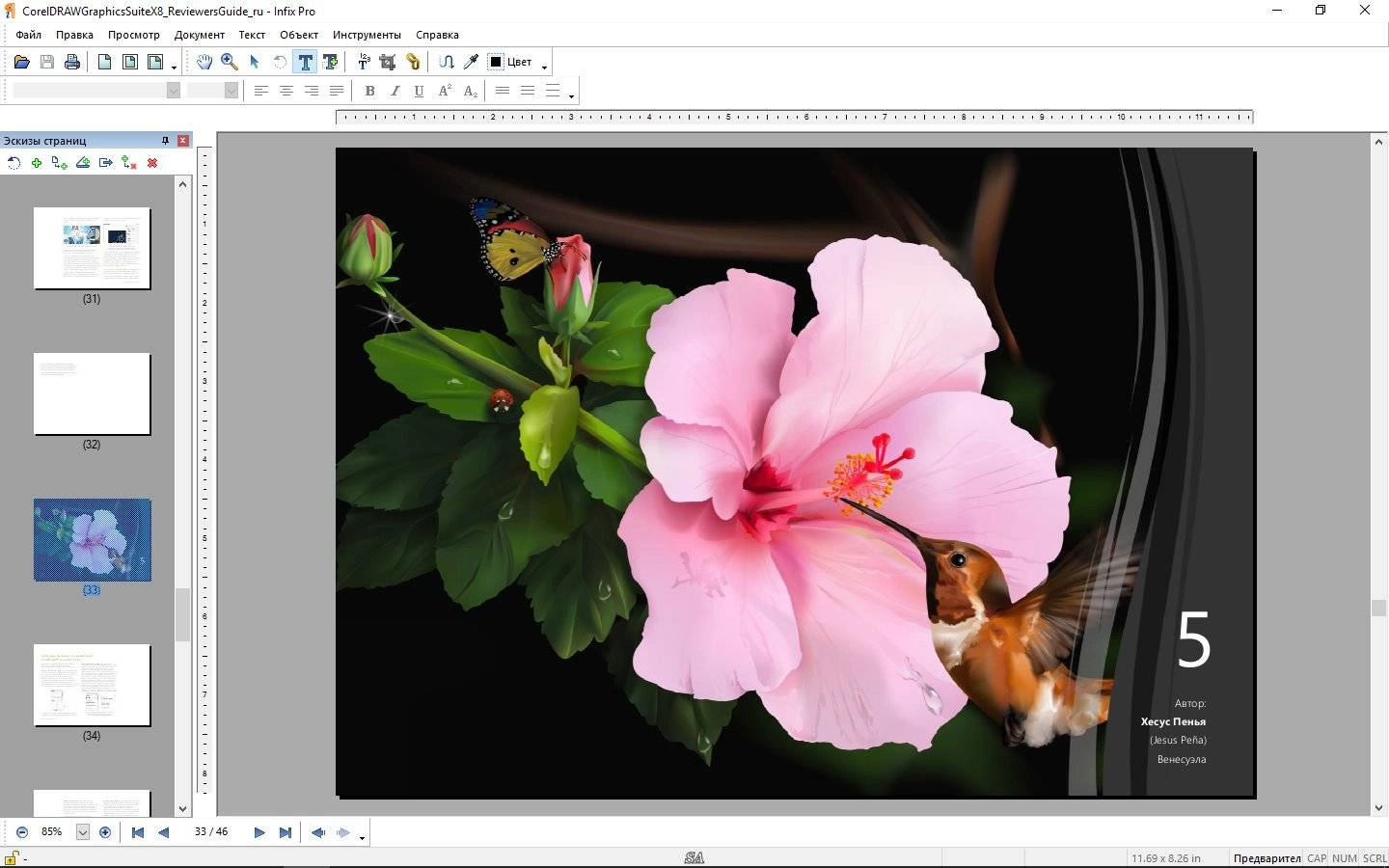Viewport: 1389px width, 868px height.
Task: Click the black Цвет color swatch
Action: (x=496, y=62)
